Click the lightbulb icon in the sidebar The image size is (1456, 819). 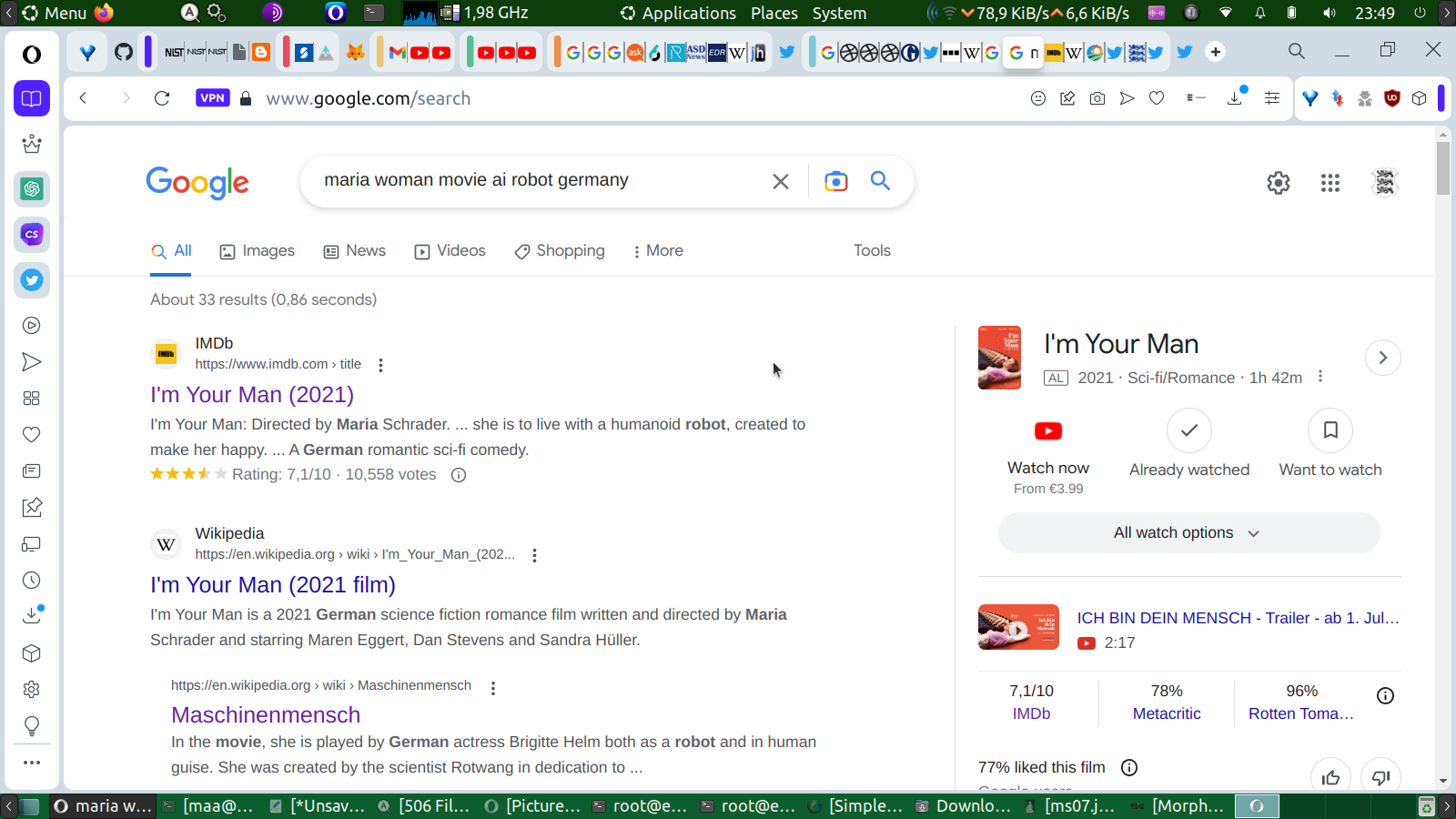[x=32, y=726]
